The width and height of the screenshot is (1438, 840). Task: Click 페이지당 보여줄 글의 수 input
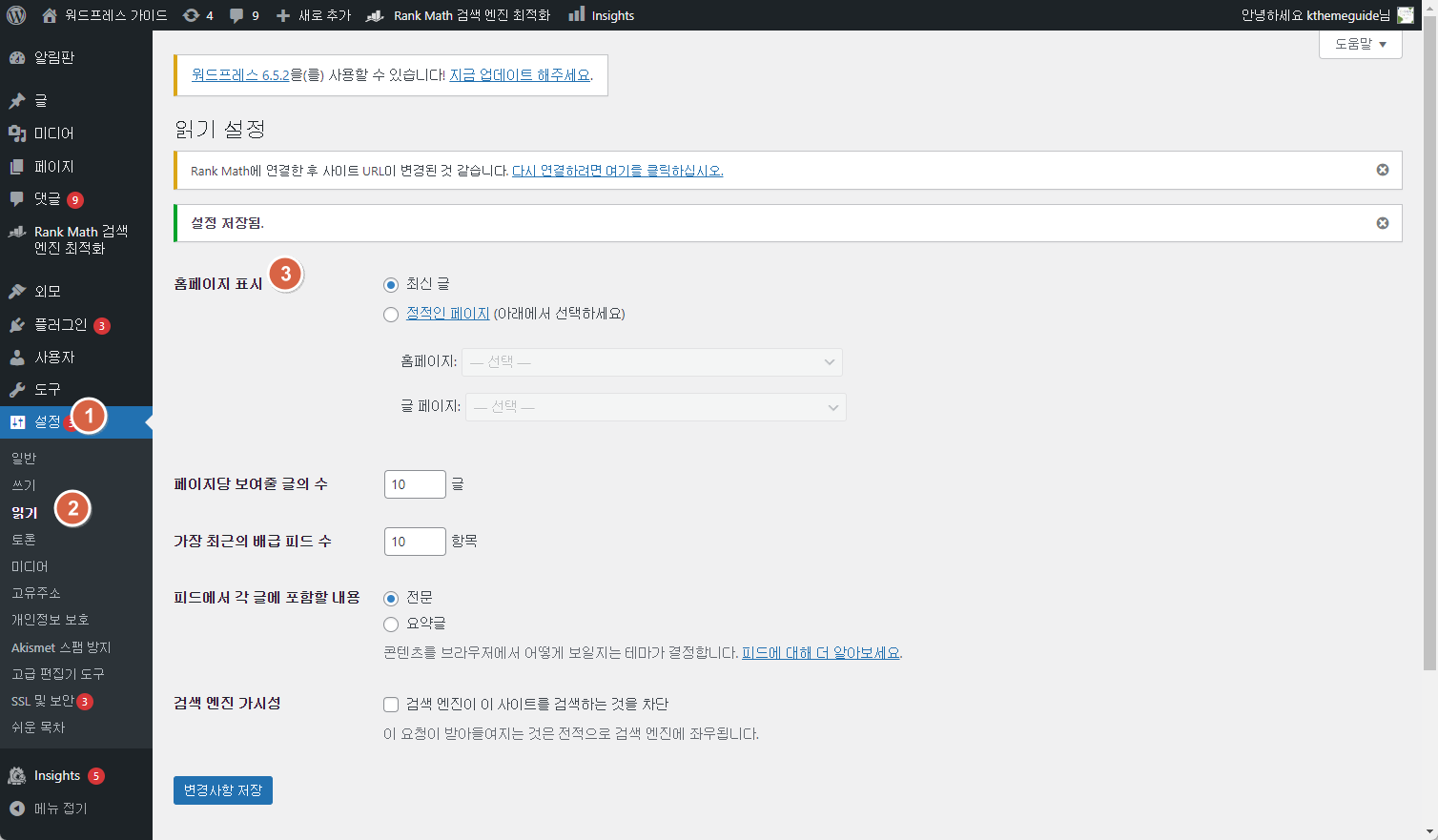415,484
